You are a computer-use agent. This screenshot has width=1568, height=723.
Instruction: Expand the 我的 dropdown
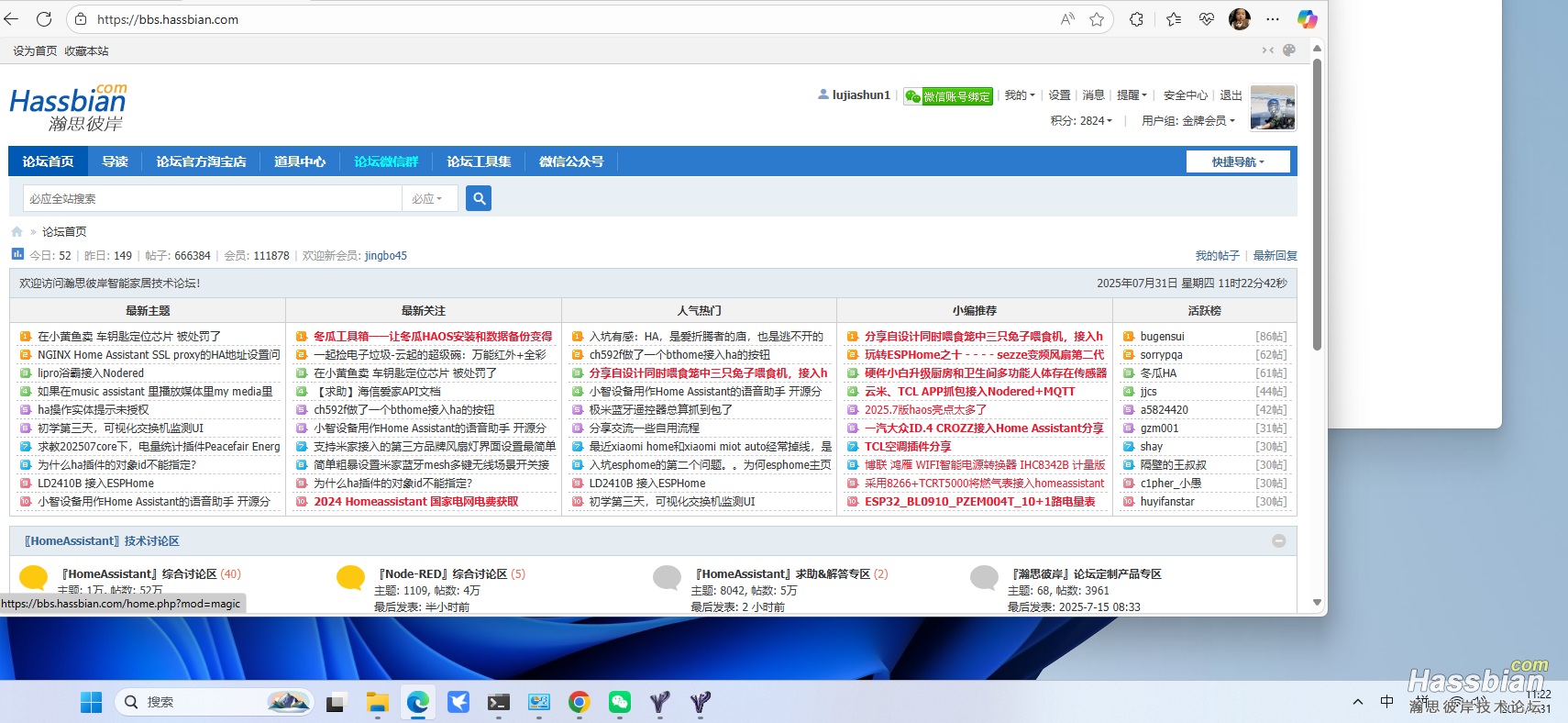tap(1020, 95)
